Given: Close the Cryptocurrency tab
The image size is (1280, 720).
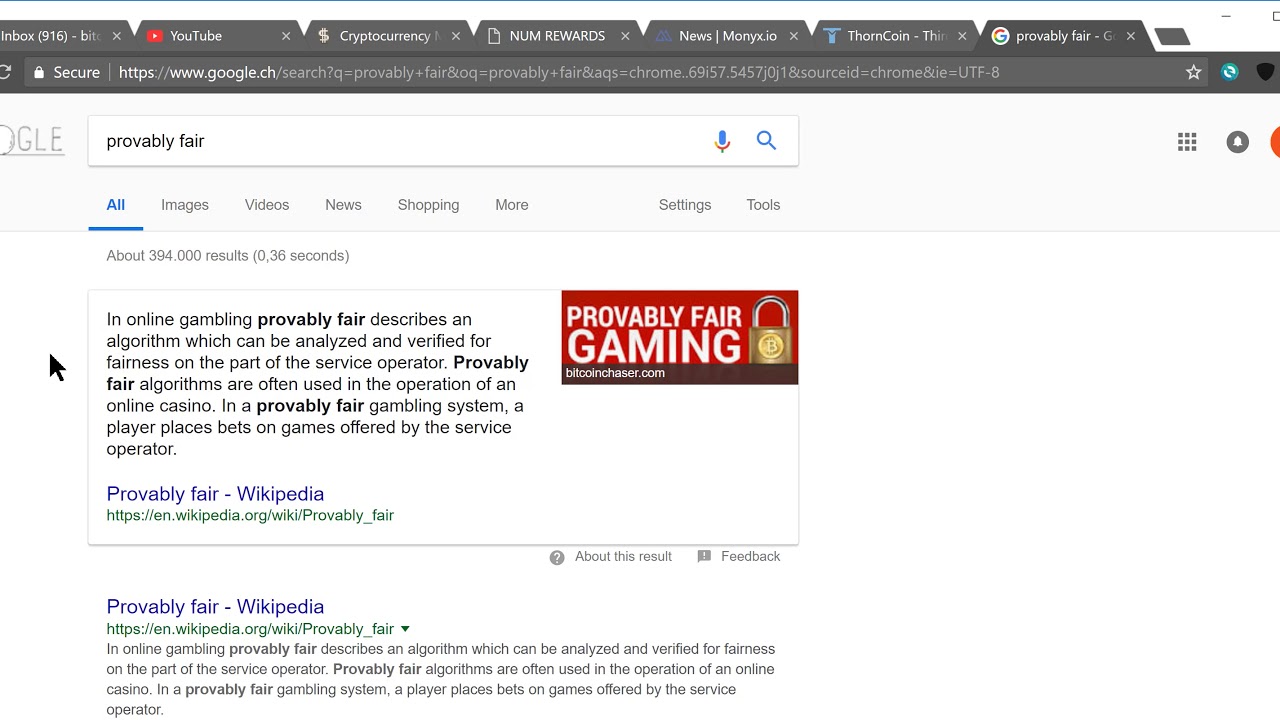Looking at the screenshot, I should click(455, 36).
